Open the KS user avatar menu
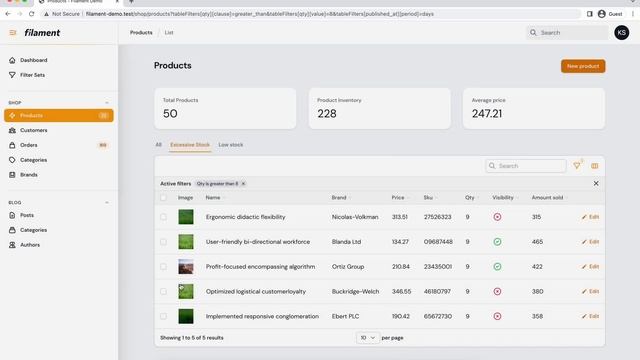The image size is (640, 360). 622,33
